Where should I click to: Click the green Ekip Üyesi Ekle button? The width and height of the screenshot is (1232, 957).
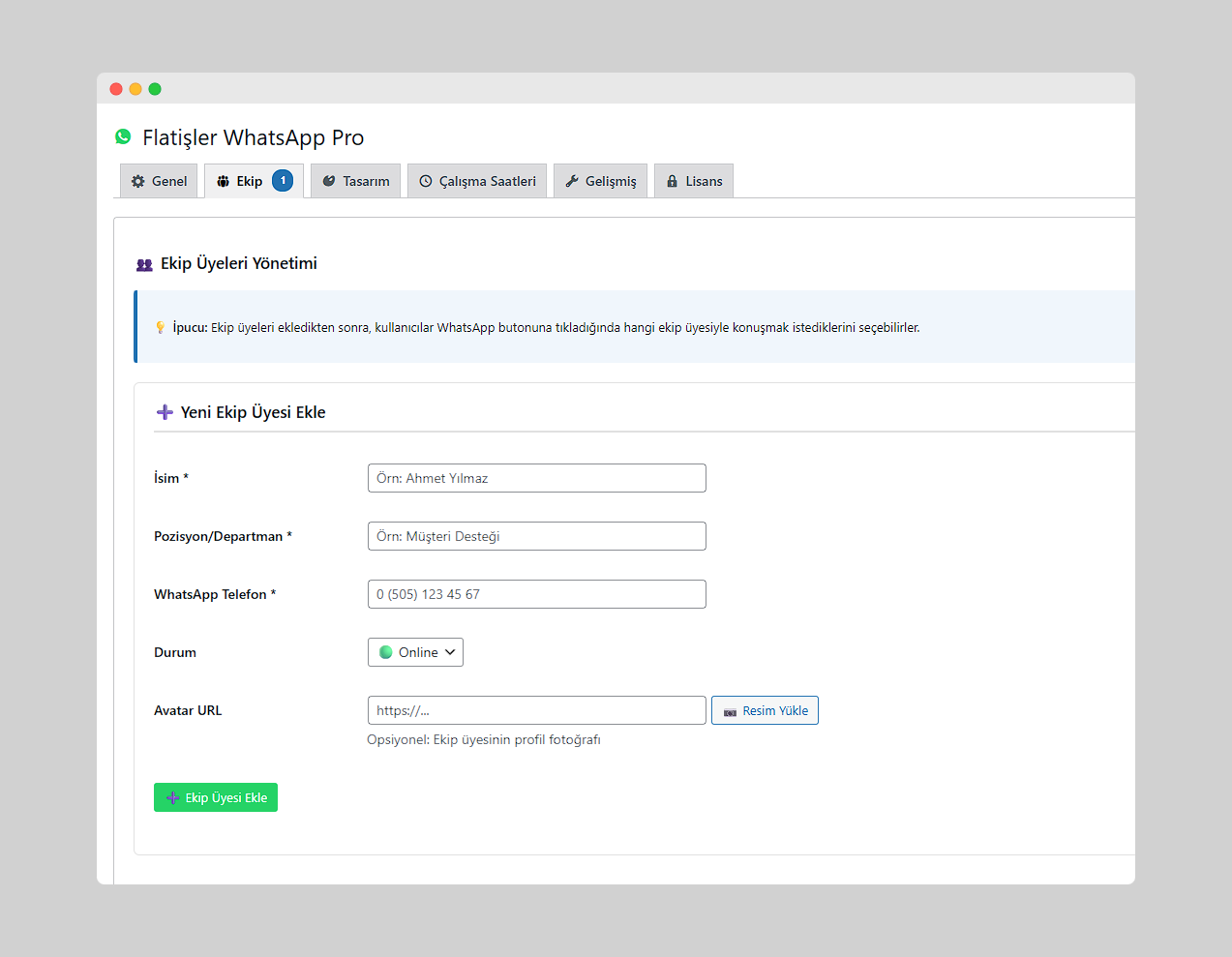coord(215,797)
